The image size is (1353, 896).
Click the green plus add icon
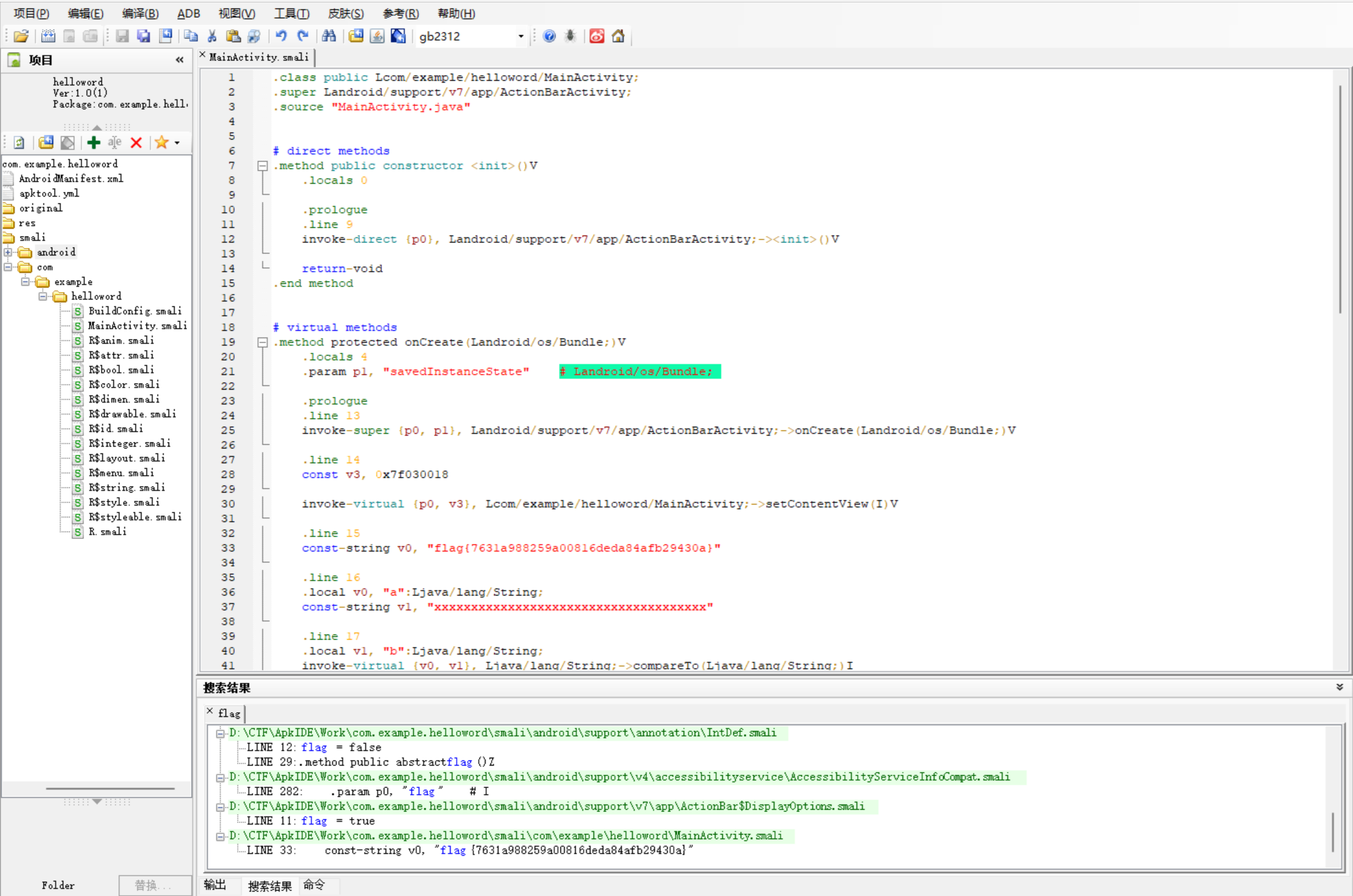pyautogui.click(x=93, y=143)
